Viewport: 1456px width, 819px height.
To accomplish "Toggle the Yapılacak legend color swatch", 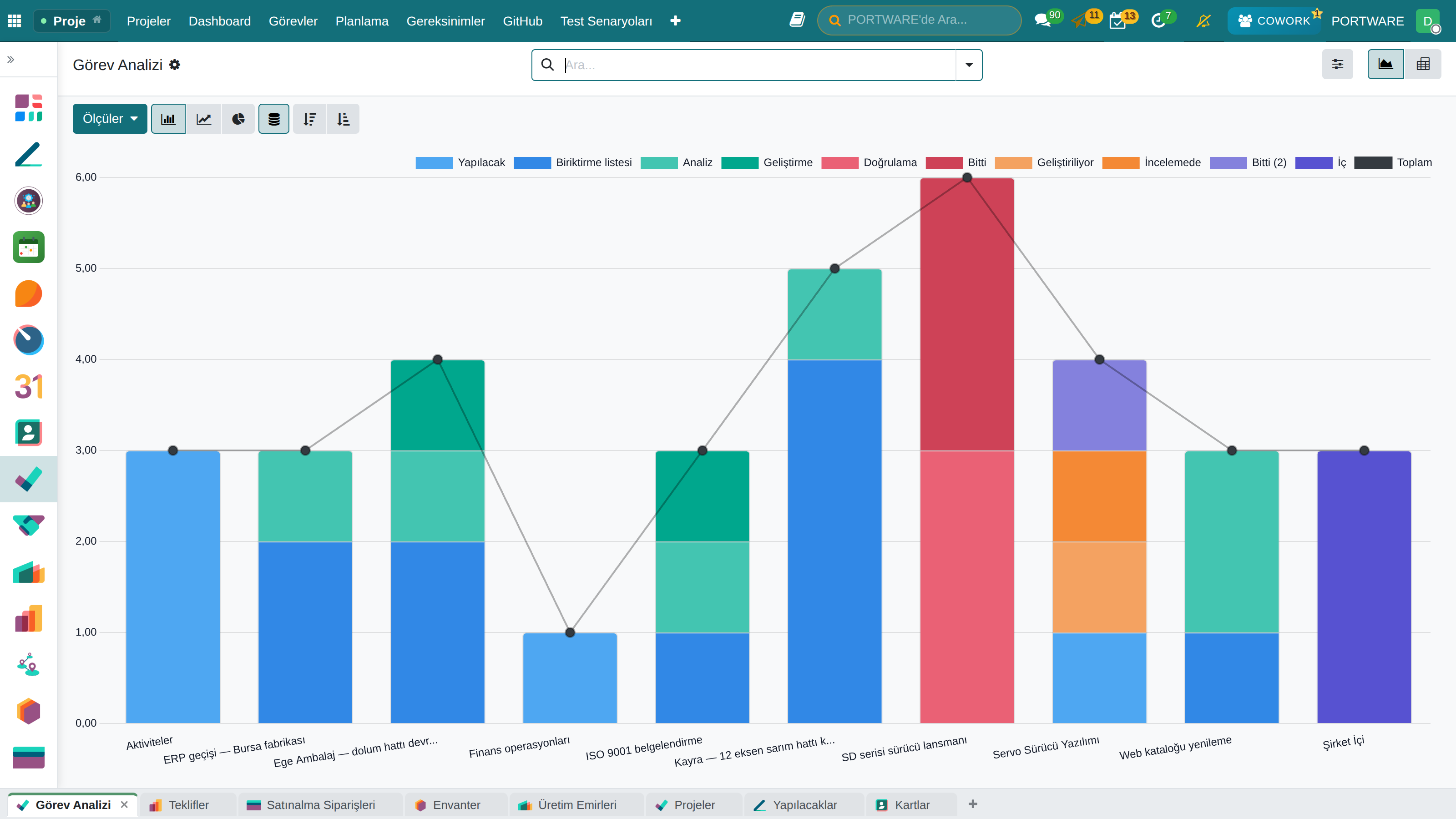I will [434, 163].
